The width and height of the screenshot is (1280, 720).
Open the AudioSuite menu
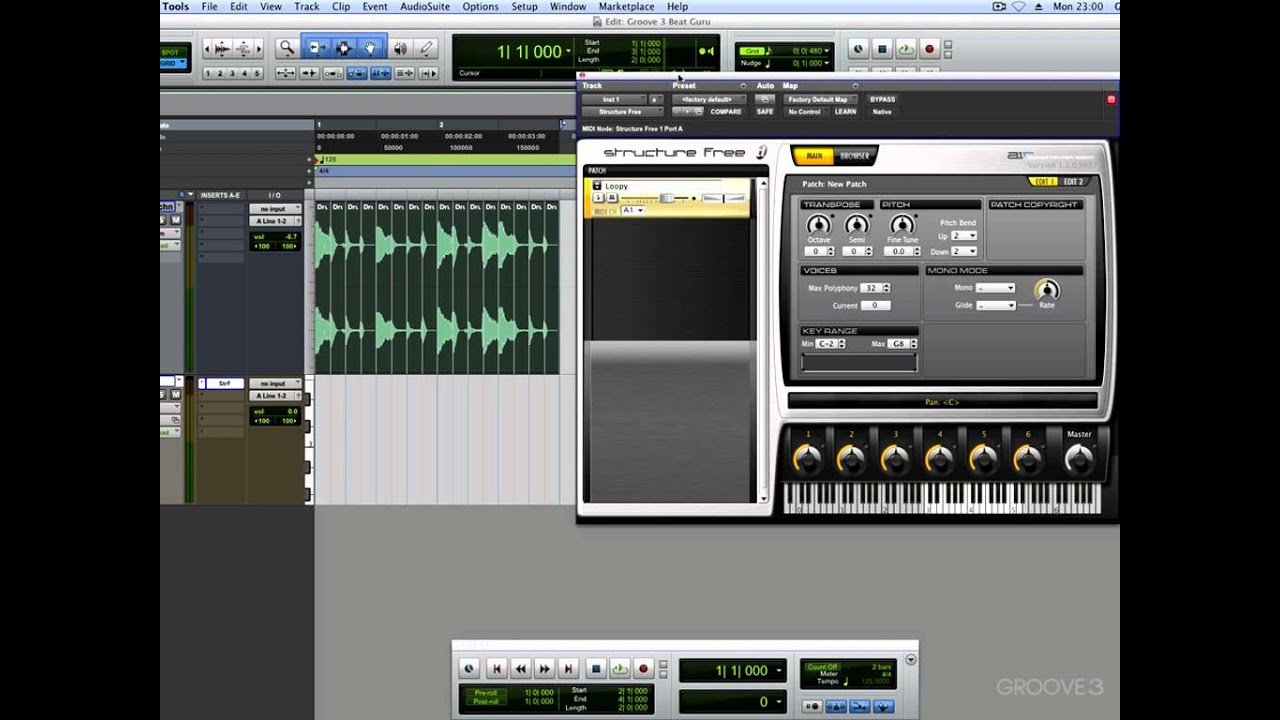[x=425, y=6]
